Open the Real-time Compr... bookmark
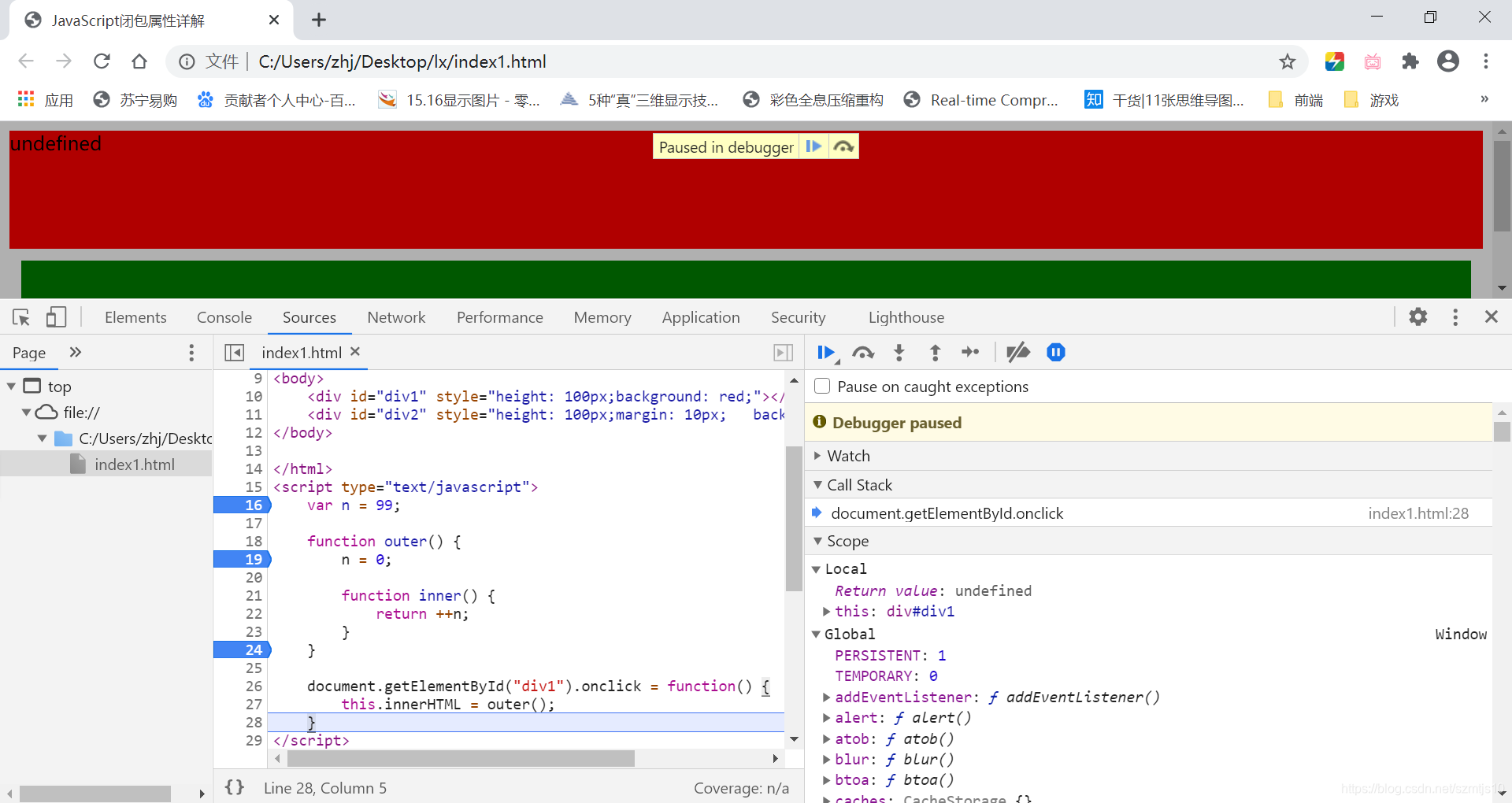Screen dimensions: 1512x803 tap(982, 100)
